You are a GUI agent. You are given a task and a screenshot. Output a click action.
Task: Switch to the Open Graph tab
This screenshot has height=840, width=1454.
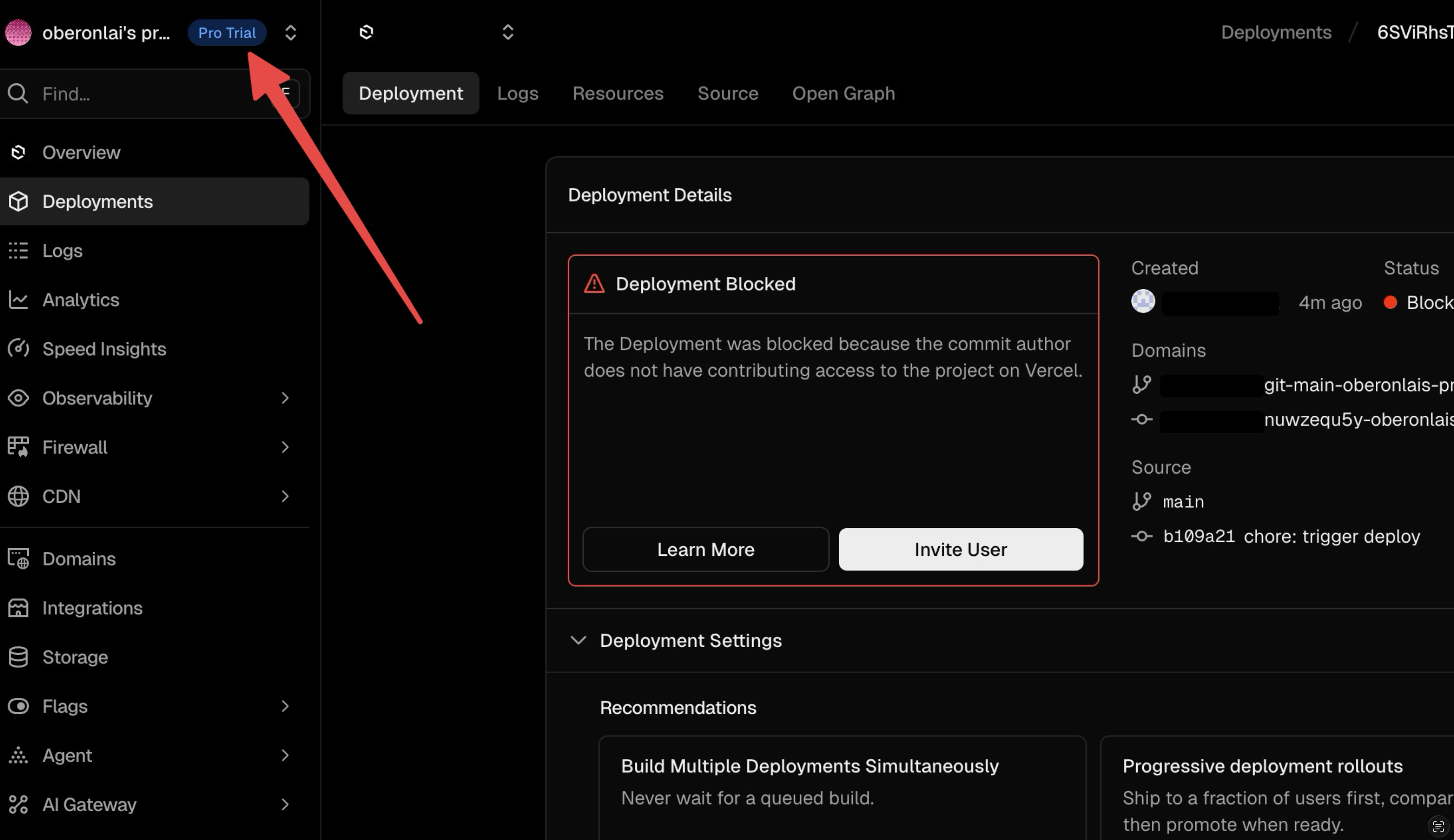click(843, 93)
